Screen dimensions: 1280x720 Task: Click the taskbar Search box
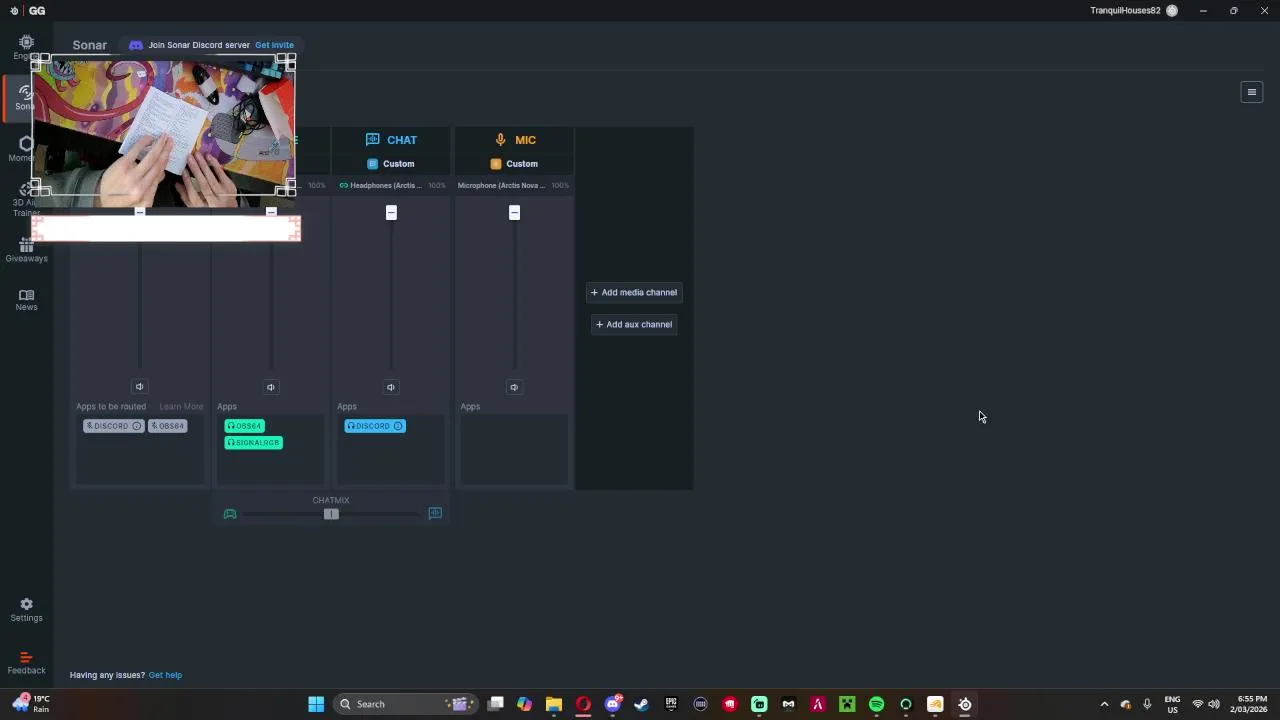point(405,704)
